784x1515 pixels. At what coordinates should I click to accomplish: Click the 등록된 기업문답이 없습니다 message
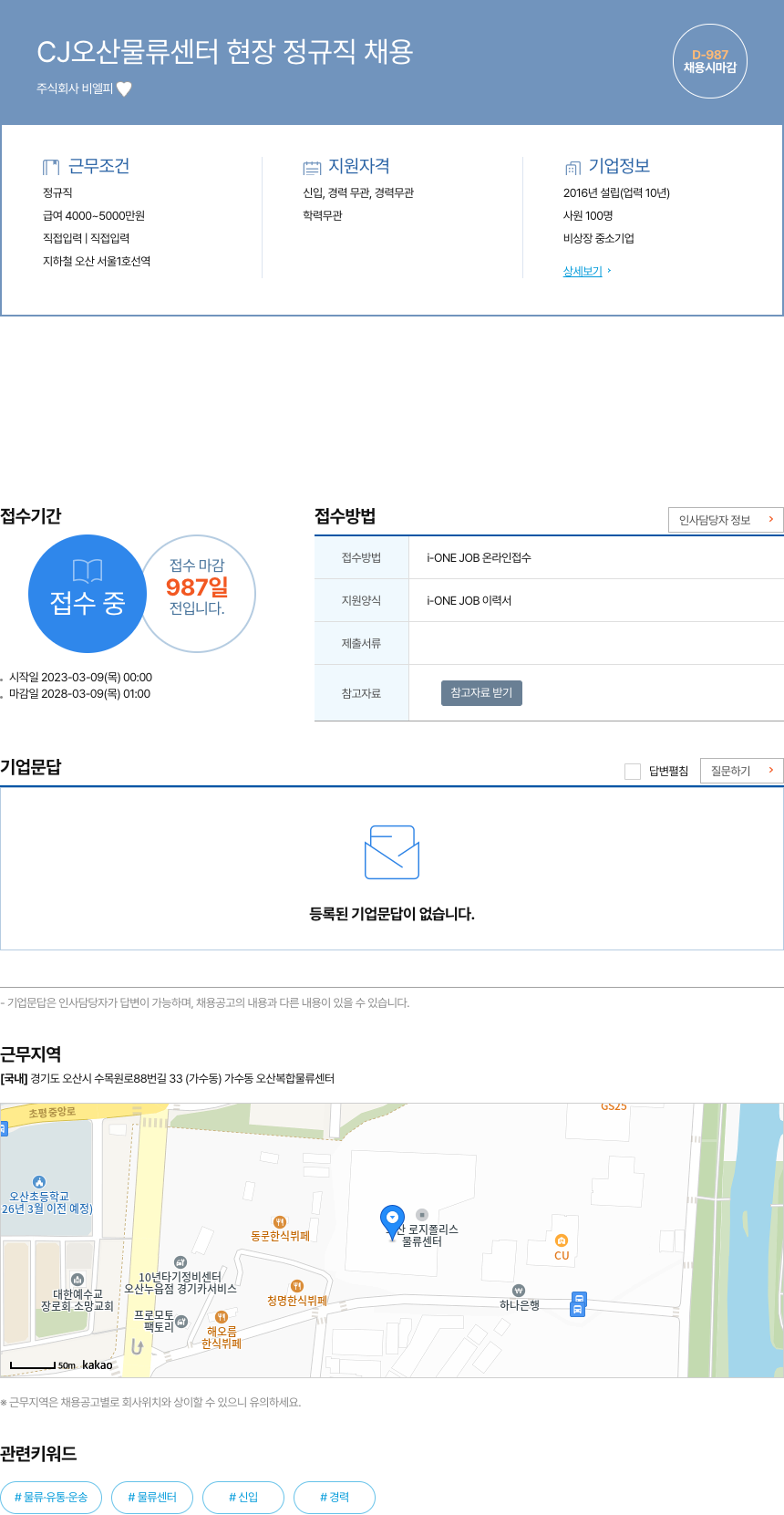point(392,914)
